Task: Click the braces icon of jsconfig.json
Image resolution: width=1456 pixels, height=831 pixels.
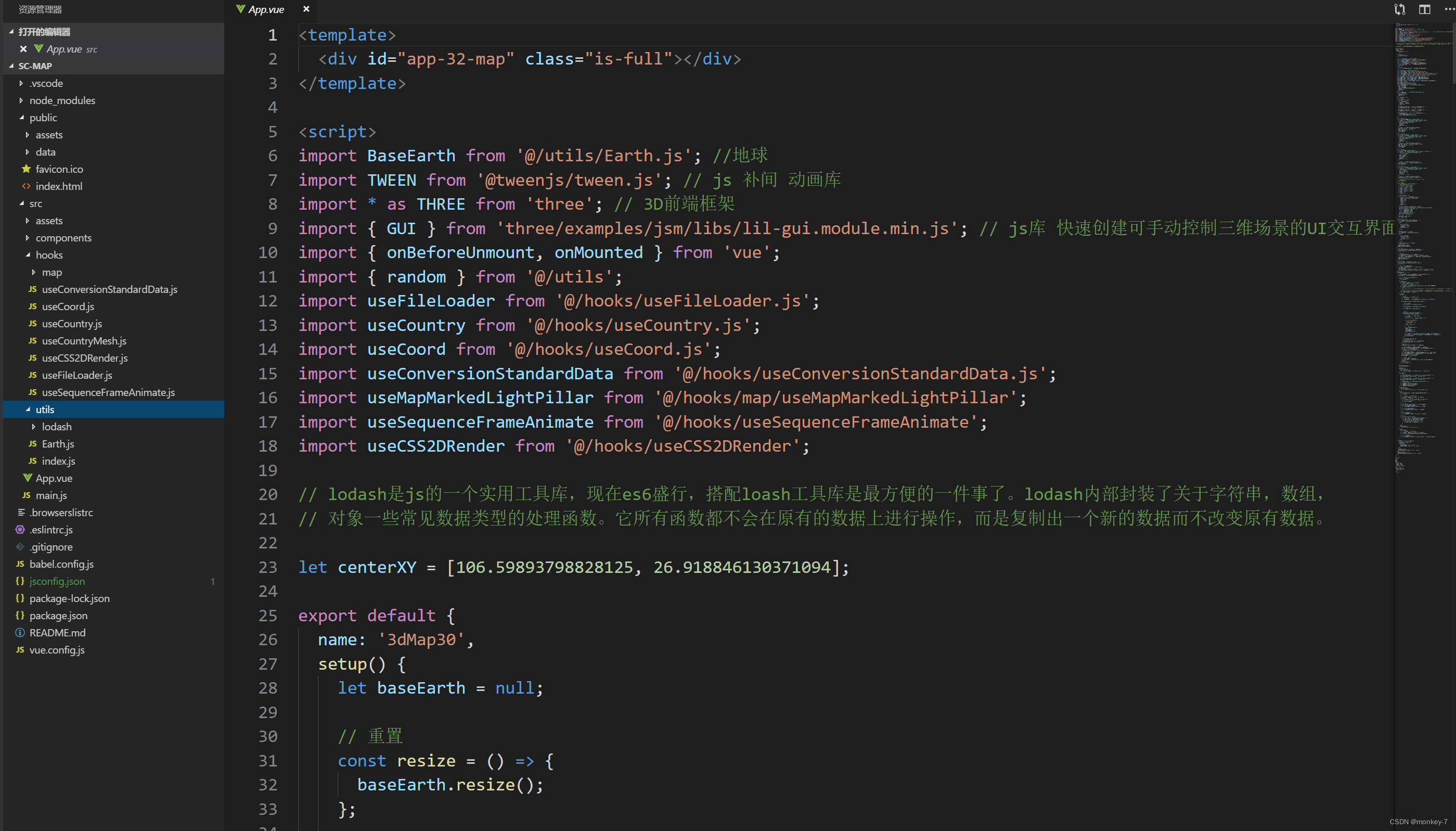Action: [x=20, y=581]
